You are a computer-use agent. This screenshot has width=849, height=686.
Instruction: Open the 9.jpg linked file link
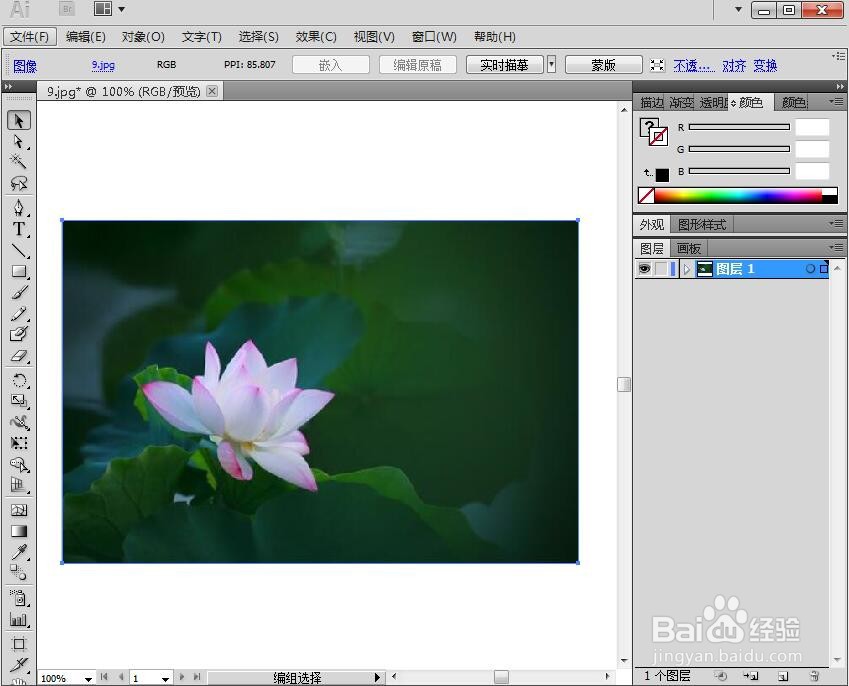coord(103,65)
